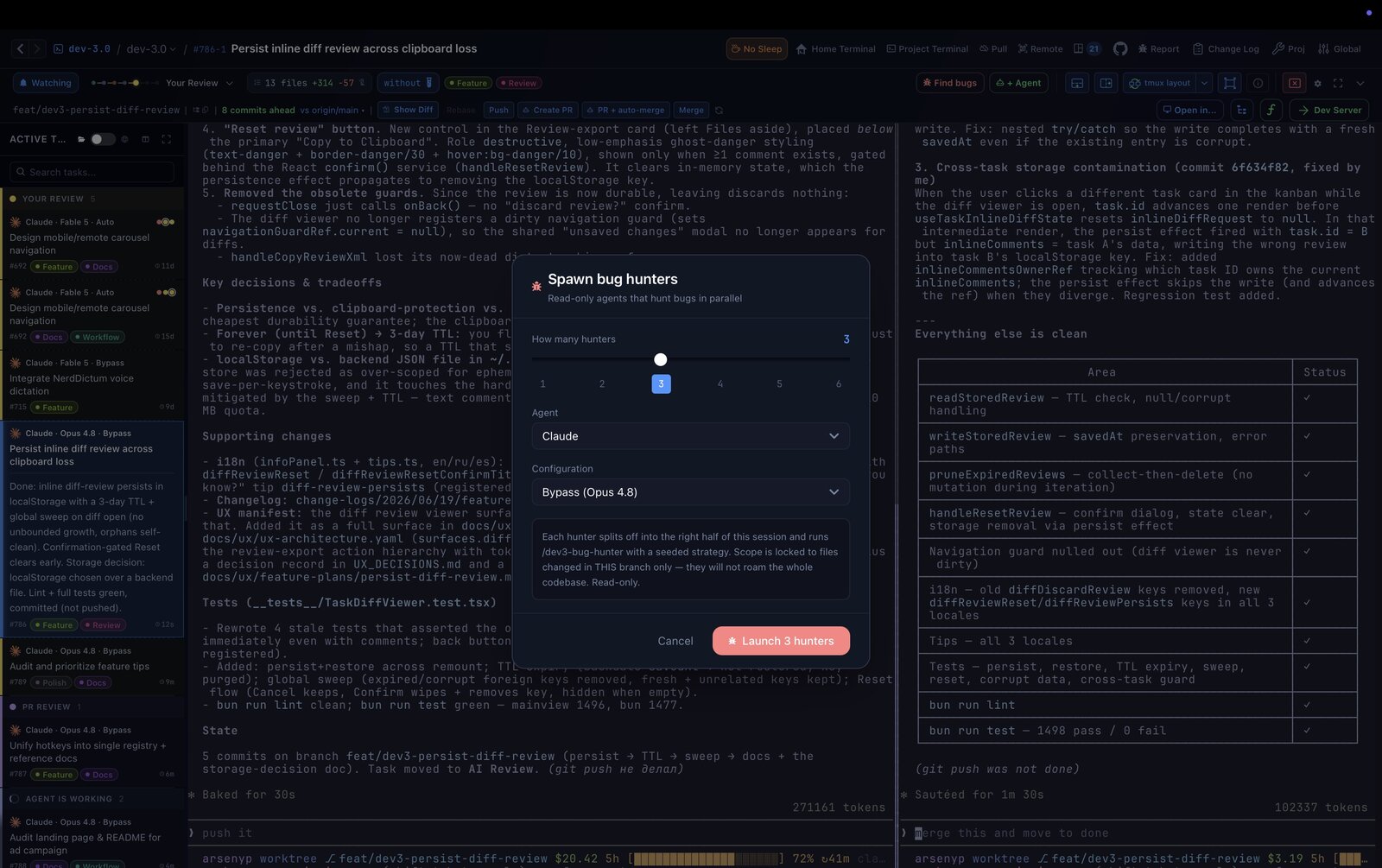Navigate forward with the right chevron

pyautogui.click(x=35, y=49)
